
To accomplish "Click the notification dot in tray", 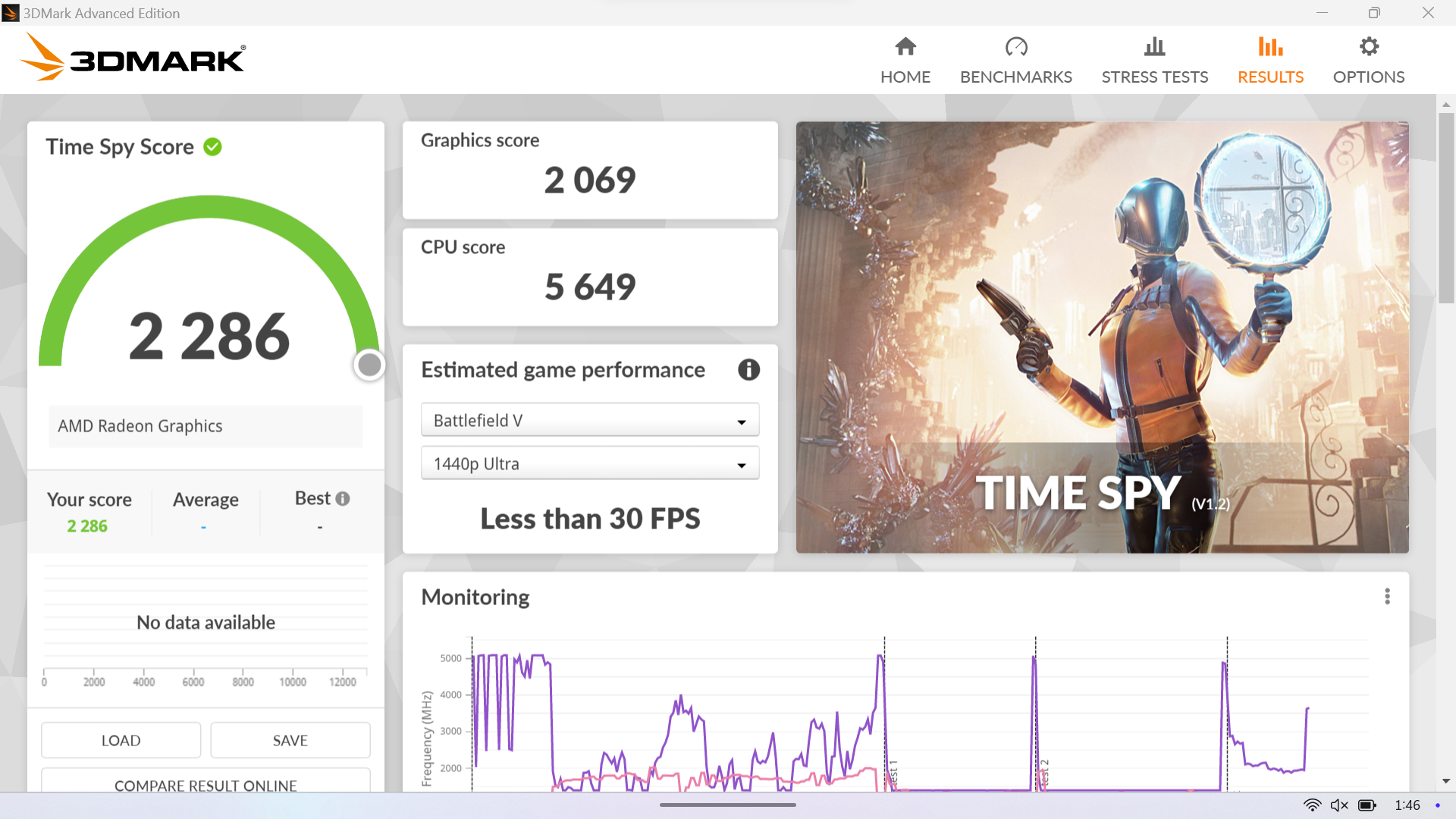I will coord(1437,805).
